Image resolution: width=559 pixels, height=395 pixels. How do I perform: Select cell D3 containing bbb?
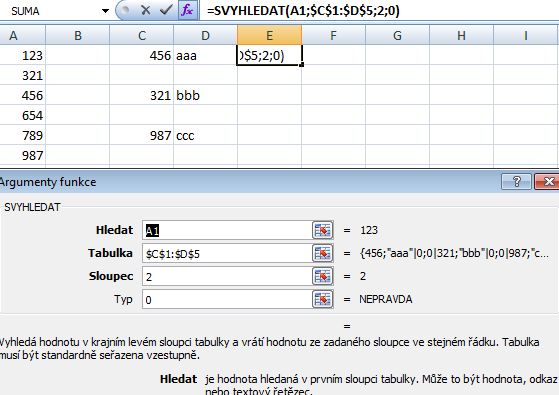pos(205,95)
